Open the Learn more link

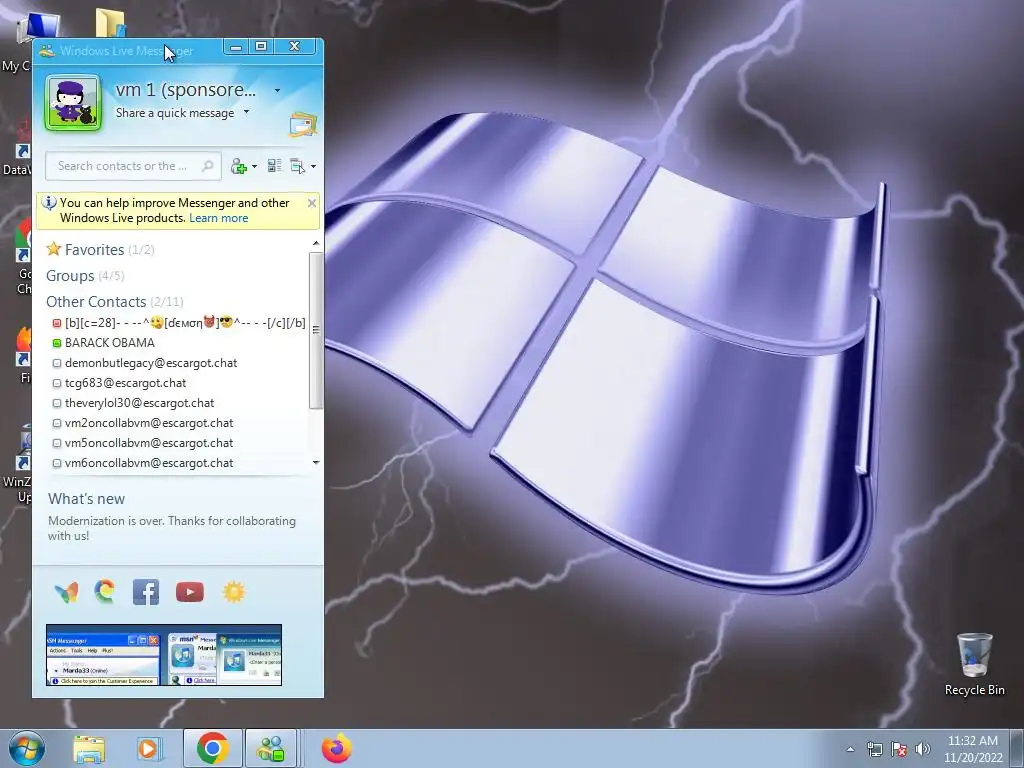(x=219, y=218)
